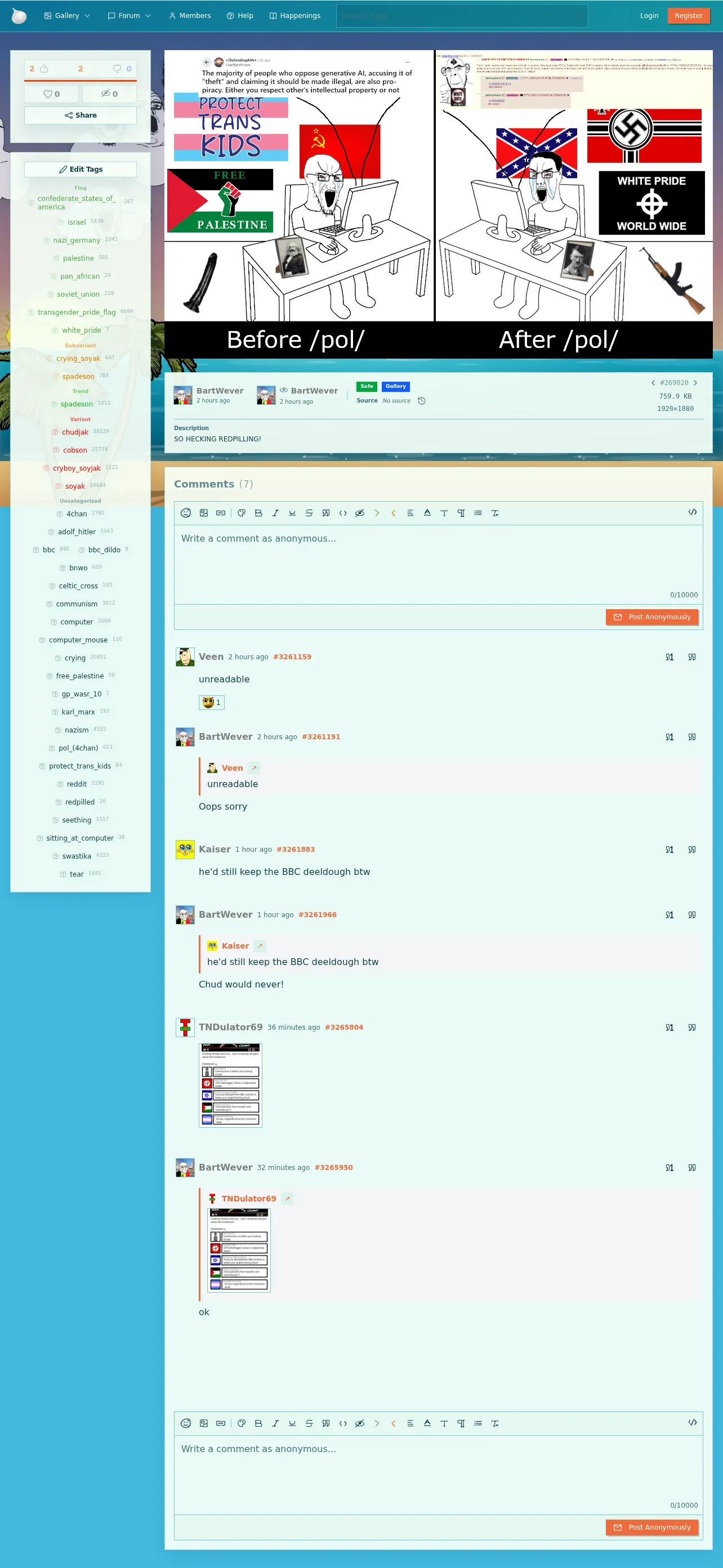Go to the next post with the right chevron
The width and height of the screenshot is (723, 1568).
(695, 383)
